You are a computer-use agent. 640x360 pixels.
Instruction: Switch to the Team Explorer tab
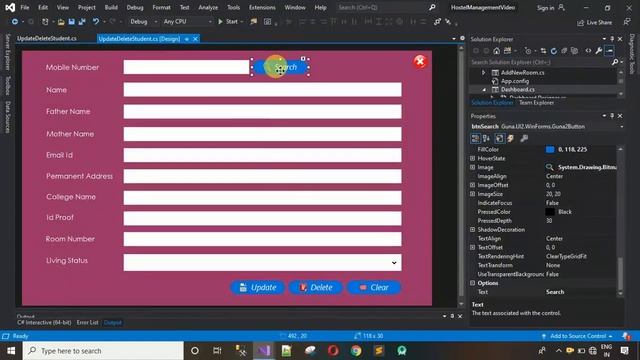[536, 103]
